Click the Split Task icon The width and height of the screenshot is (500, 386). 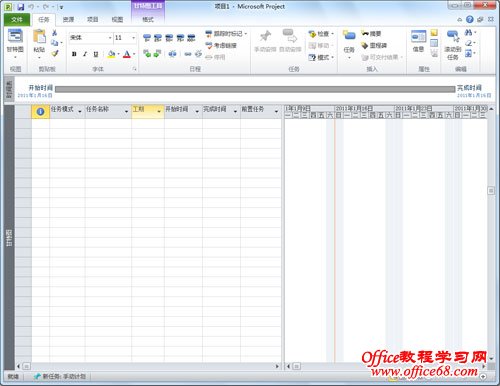pos(172,53)
